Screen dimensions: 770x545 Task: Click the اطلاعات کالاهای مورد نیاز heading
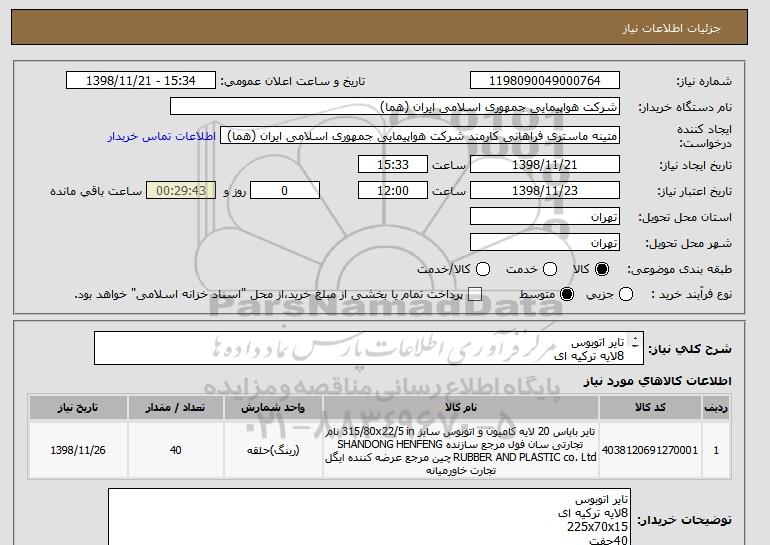pyautogui.click(x=658, y=381)
